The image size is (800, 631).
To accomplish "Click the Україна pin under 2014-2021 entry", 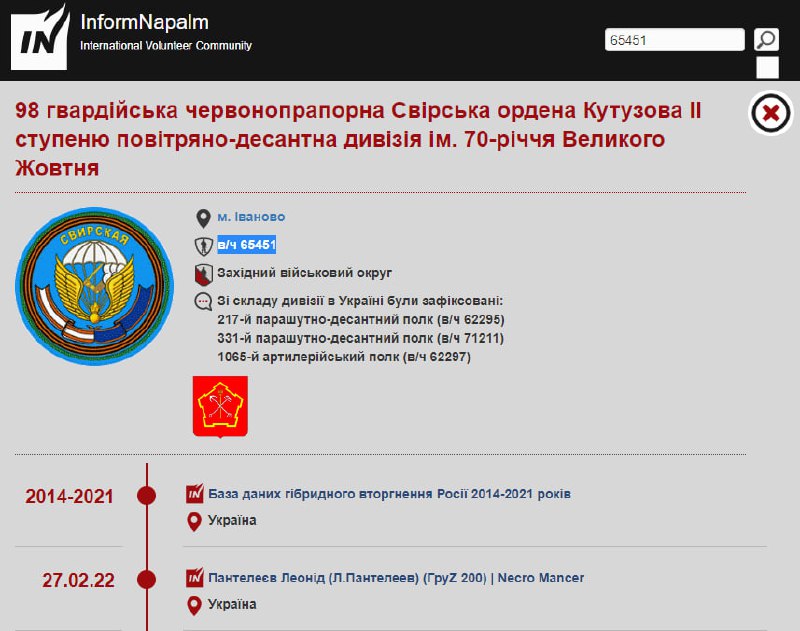I will click(195, 521).
